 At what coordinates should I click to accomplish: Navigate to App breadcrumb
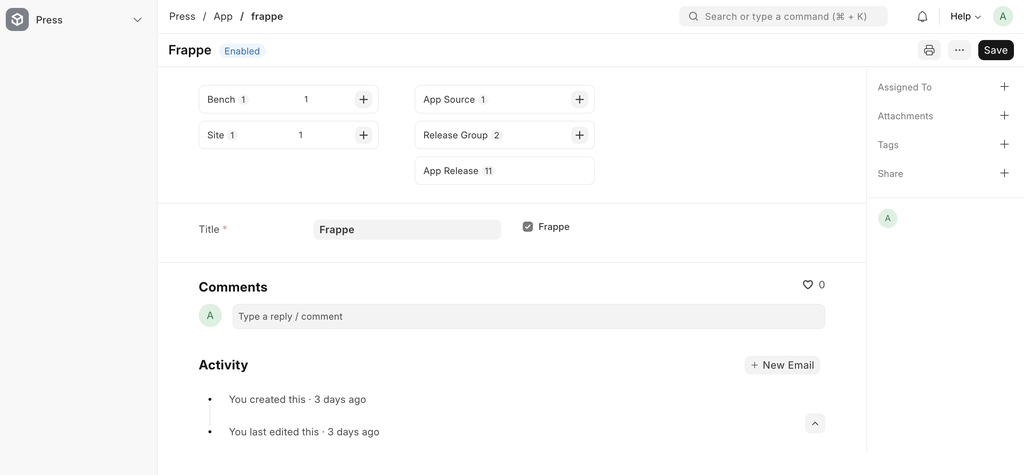click(x=223, y=17)
